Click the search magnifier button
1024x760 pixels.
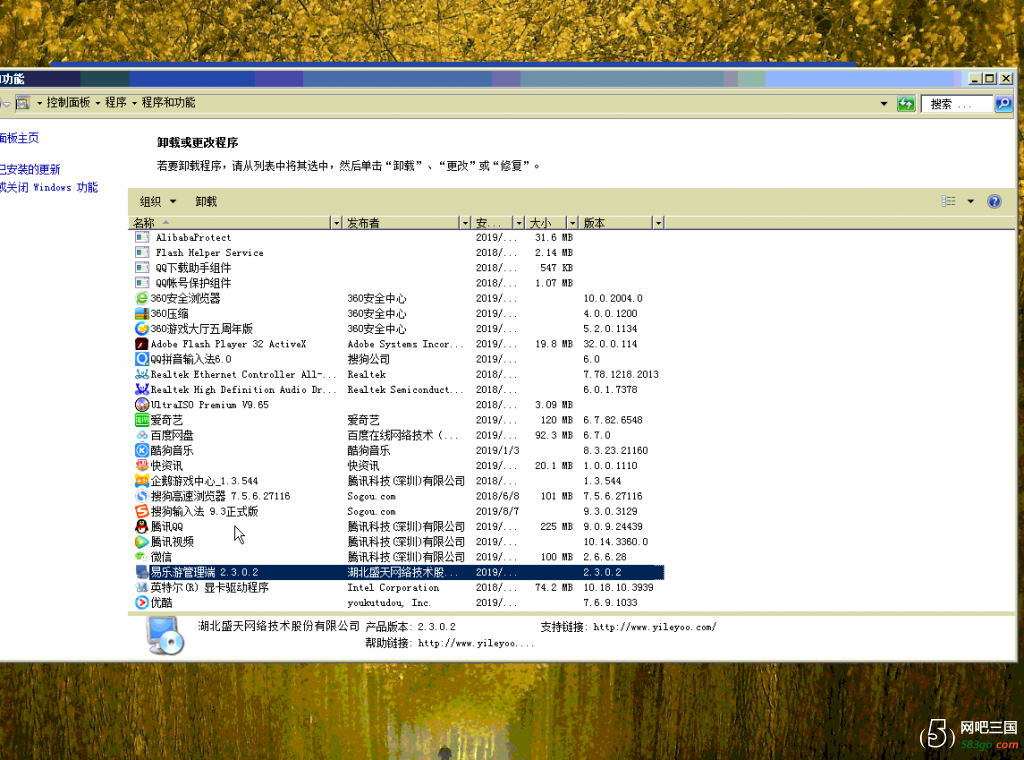1003,104
